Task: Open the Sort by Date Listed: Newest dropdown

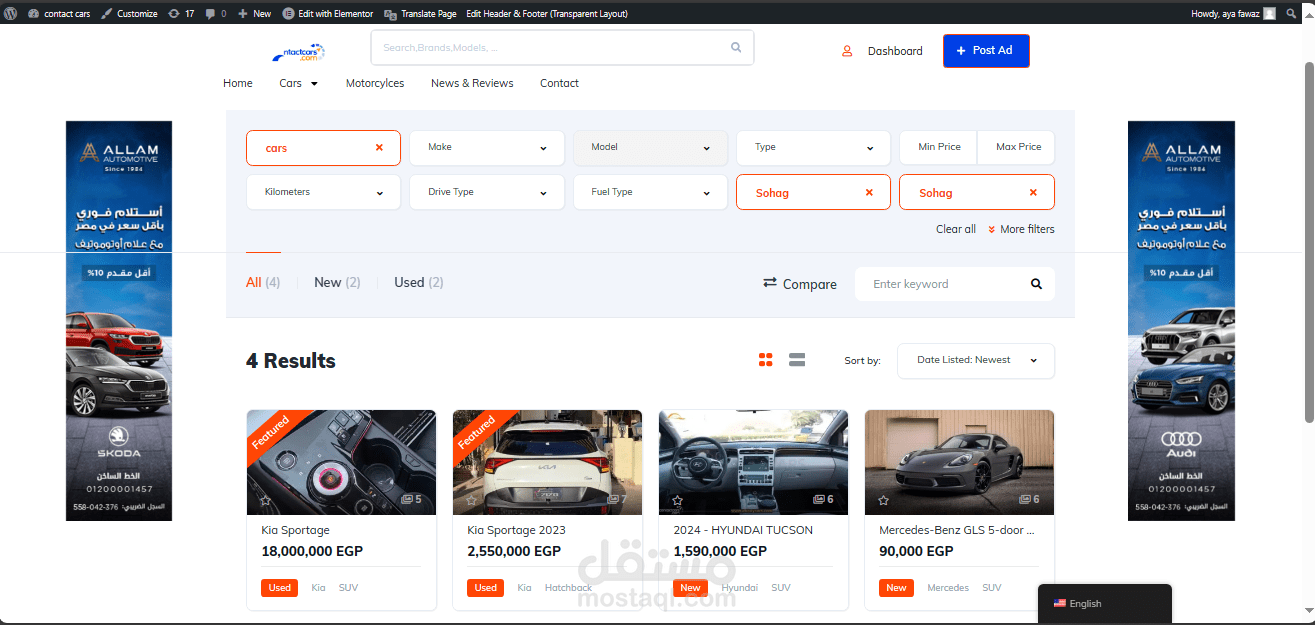Action: 976,360
